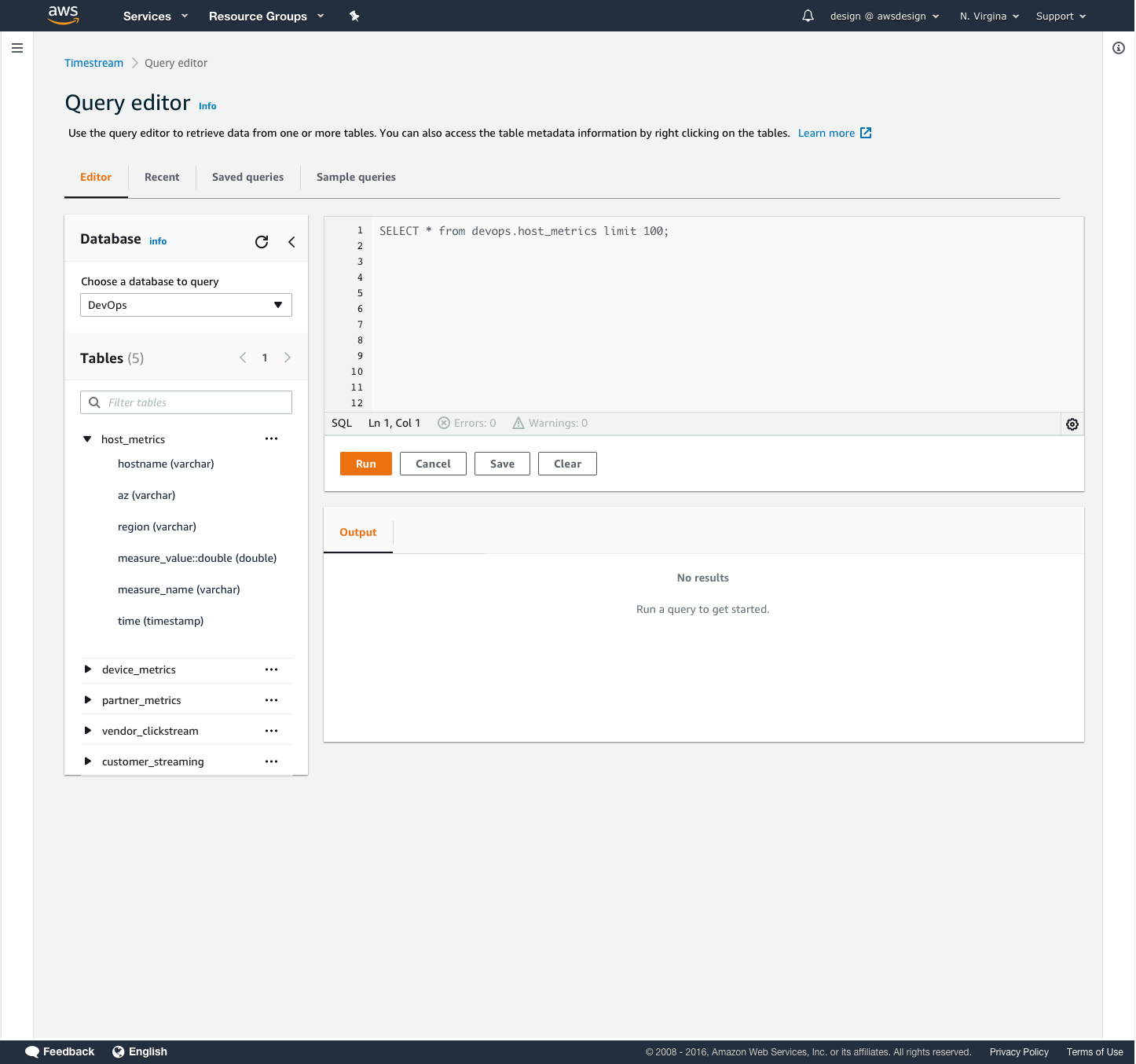Open the AWS home logo
The image size is (1136, 1064).
[64, 15]
